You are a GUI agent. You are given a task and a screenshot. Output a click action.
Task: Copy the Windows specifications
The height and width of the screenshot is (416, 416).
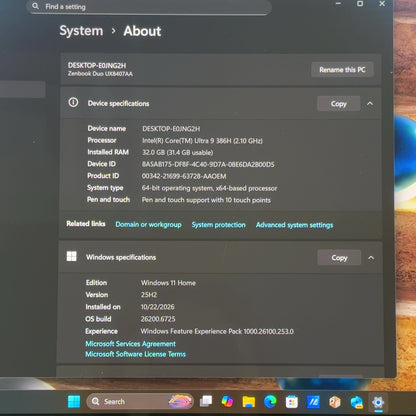click(339, 258)
